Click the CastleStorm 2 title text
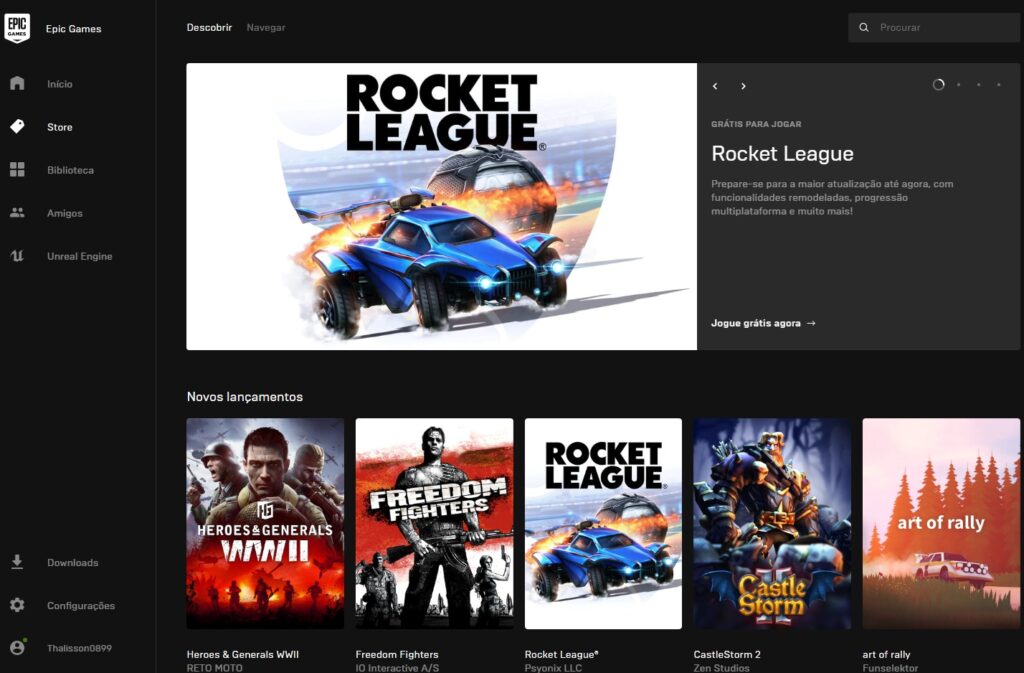 pyautogui.click(x=727, y=654)
